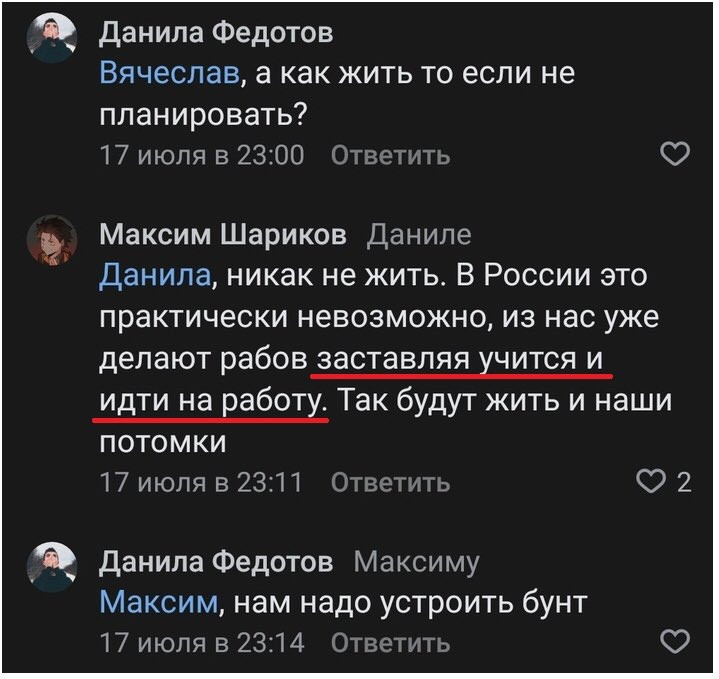Open the avatar beside the "Вячеслав" comment
The height and width of the screenshot is (679, 719).
point(51,41)
